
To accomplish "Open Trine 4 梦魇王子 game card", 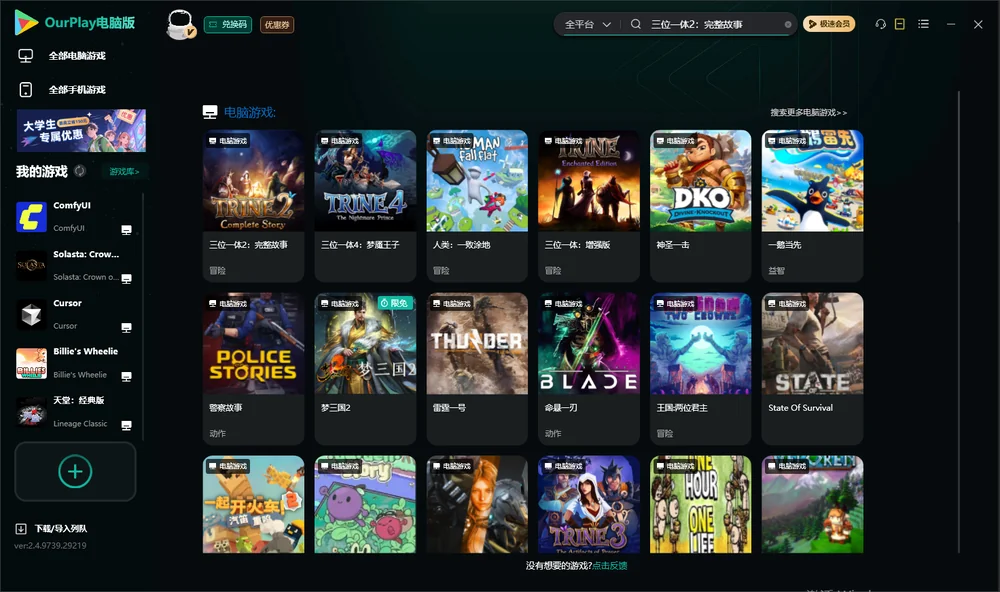I will [365, 205].
